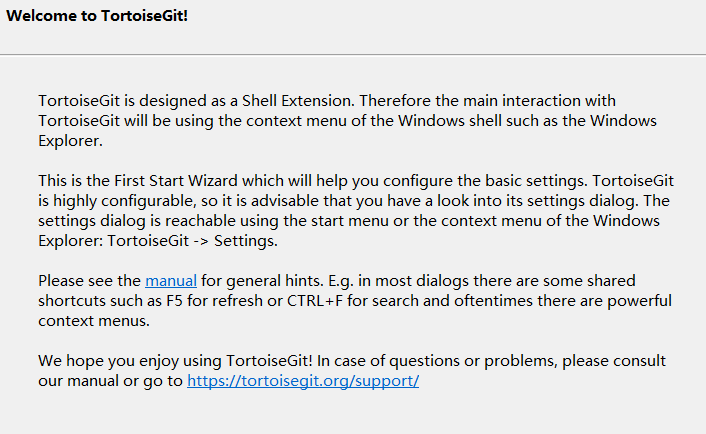Open the tortoisegit.org/support link
This screenshot has width=706, height=434.
pyautogui.click(x=303, y=381)
